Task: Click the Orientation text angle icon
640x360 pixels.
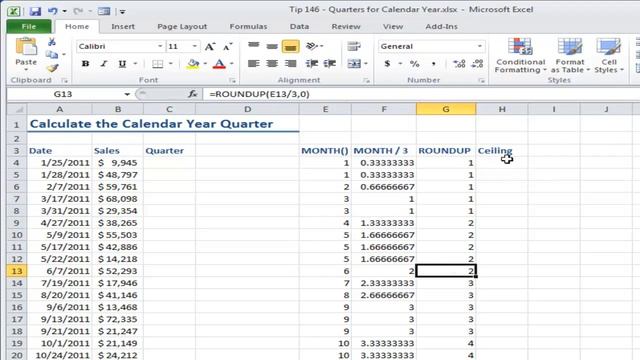Action: (312, 46)
